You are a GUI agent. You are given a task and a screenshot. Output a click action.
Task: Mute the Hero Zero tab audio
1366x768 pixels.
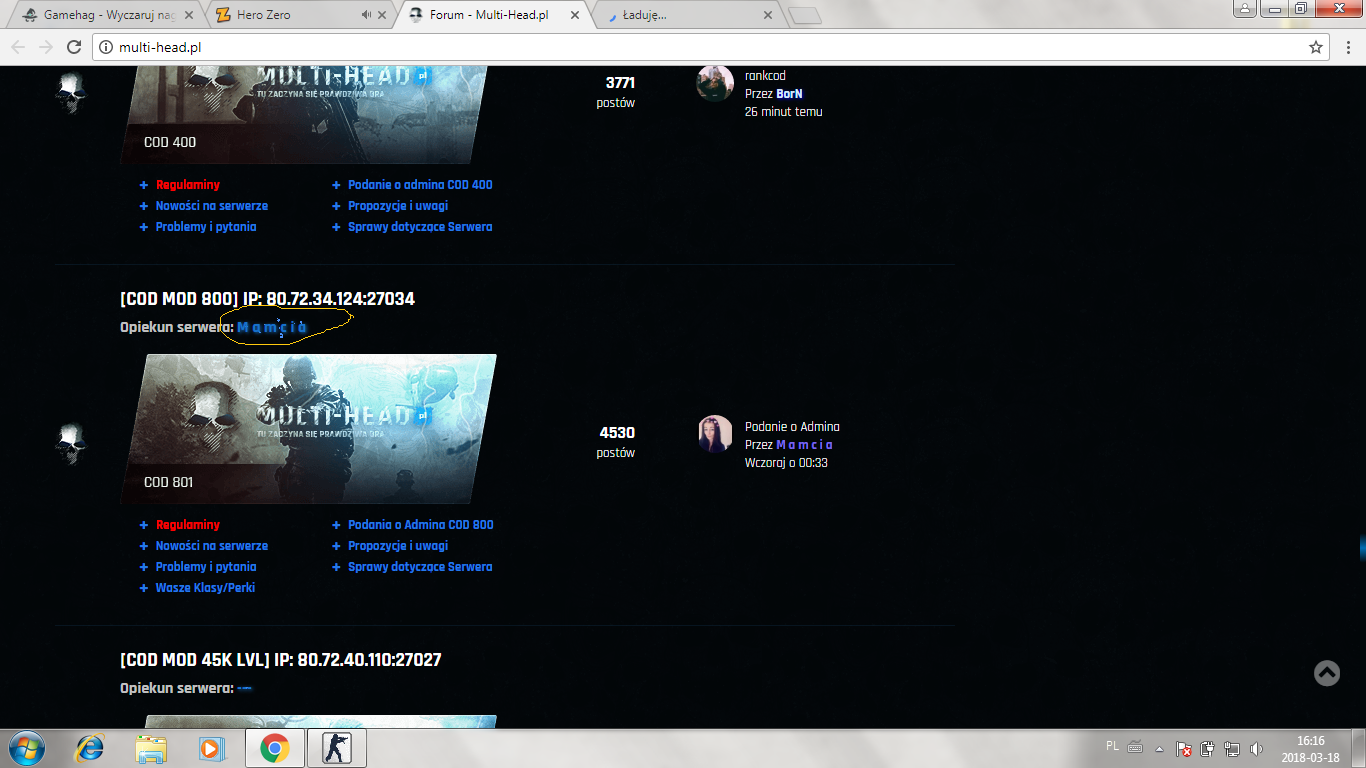[366, 15]
